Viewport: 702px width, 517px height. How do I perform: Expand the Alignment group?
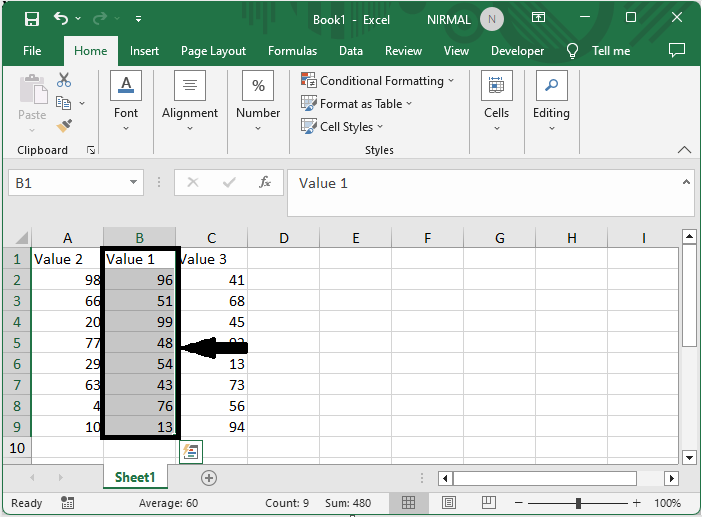click(x=190, y=102)
